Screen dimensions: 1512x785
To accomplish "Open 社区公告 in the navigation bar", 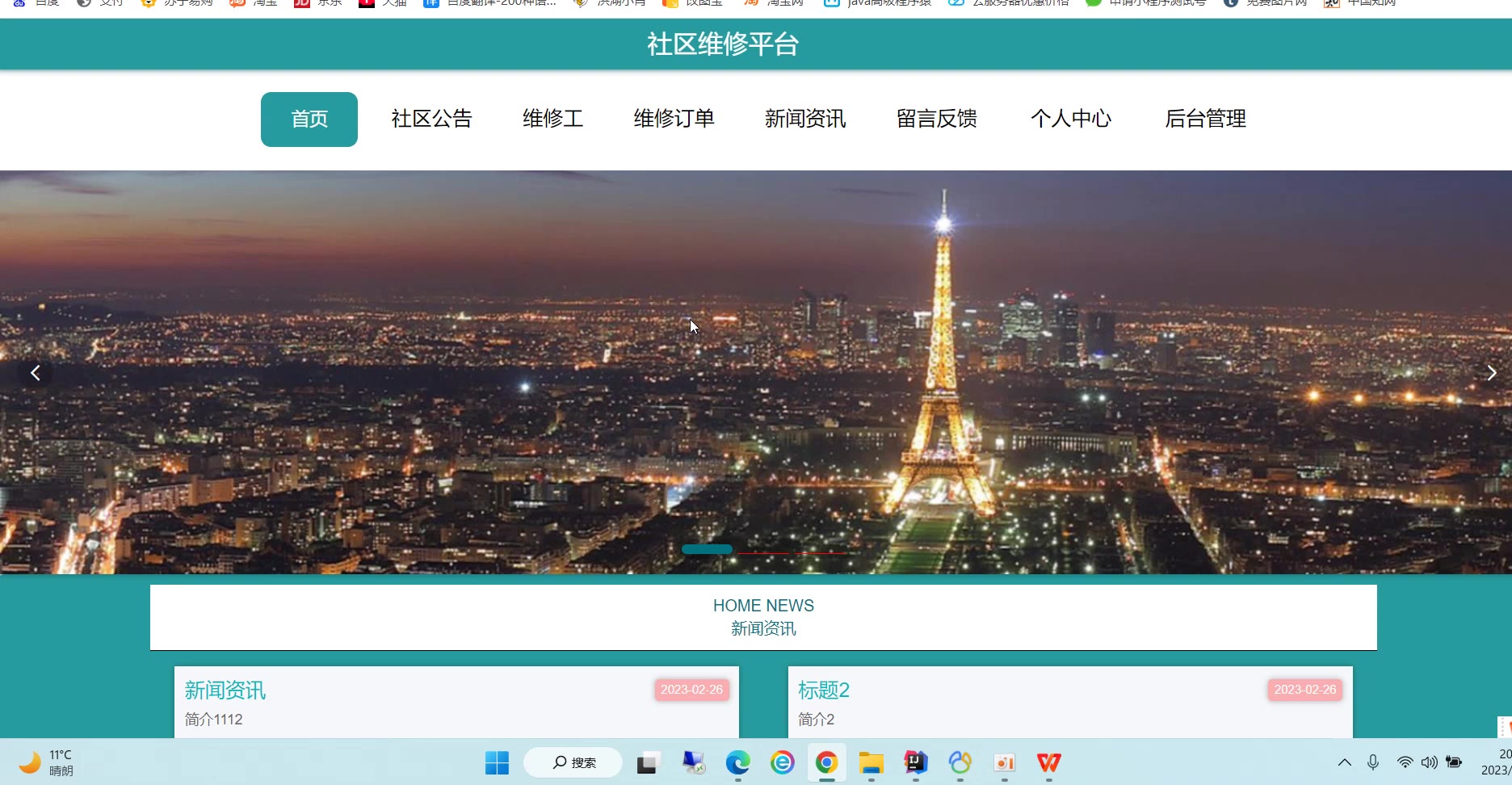I will (432, 119).
